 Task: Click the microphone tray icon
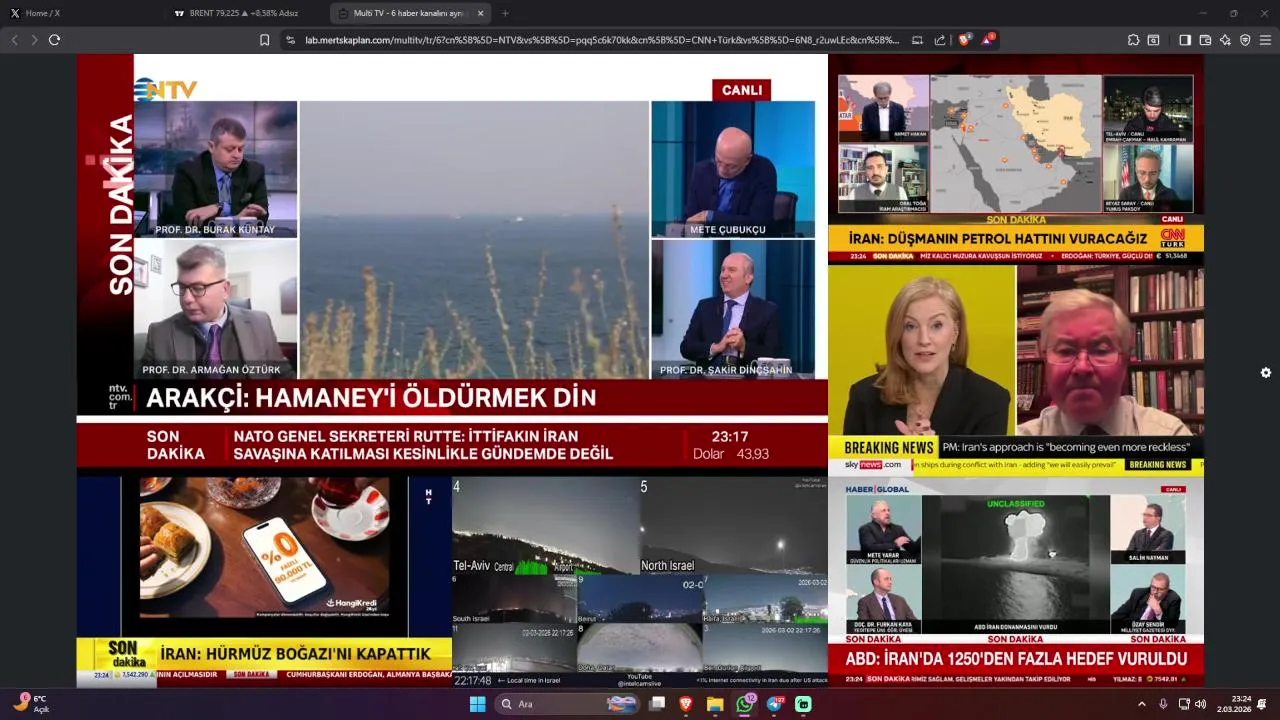1163,704
